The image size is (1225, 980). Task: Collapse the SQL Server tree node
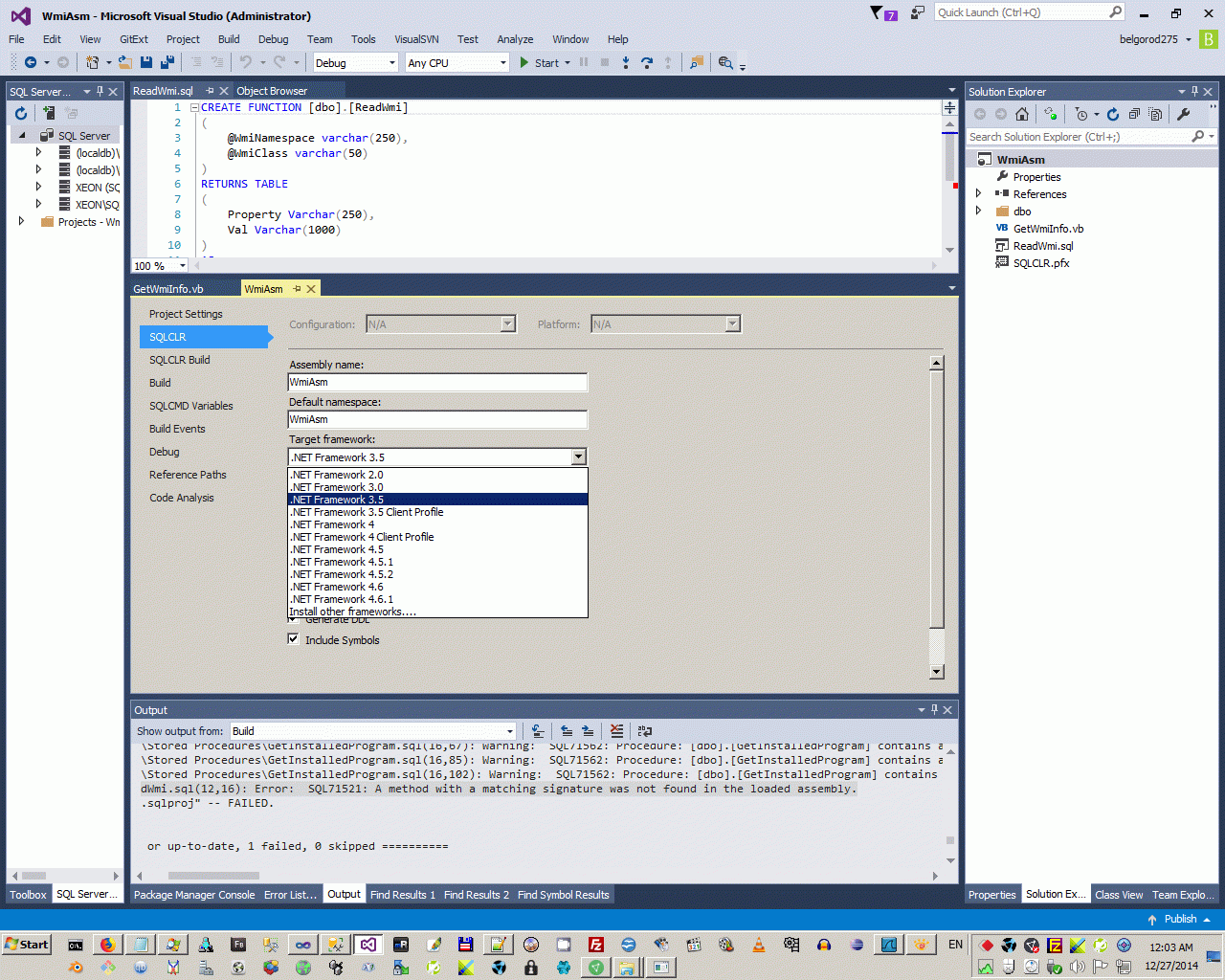(22, 136)
